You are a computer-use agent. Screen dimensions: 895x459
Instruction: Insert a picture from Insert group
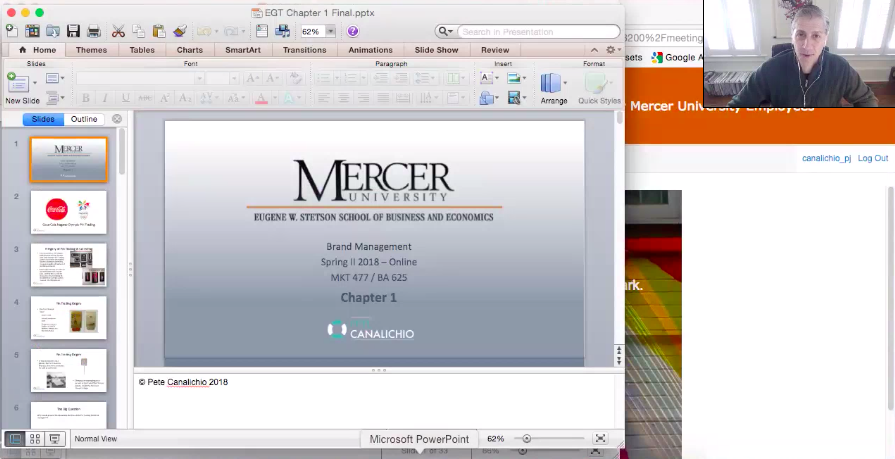[x=514, y=78]
